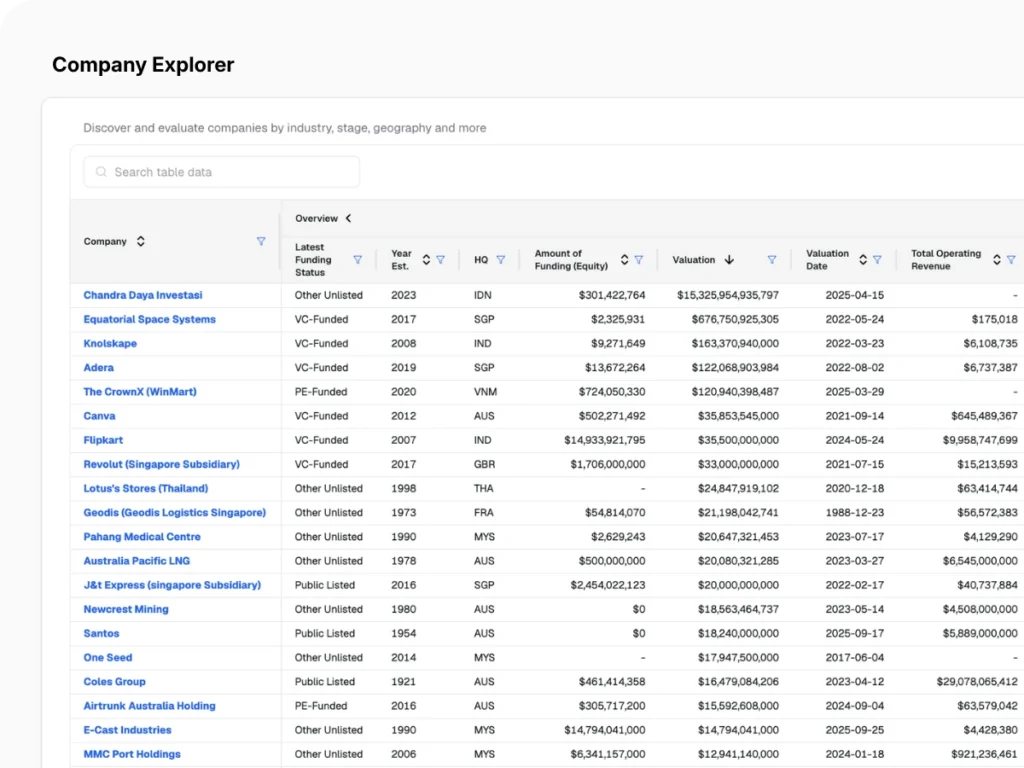Image resolution: width=1024 pixels, height=768 pixels.
Task: Sort by Valuation Date
Action: pos(863,260)
